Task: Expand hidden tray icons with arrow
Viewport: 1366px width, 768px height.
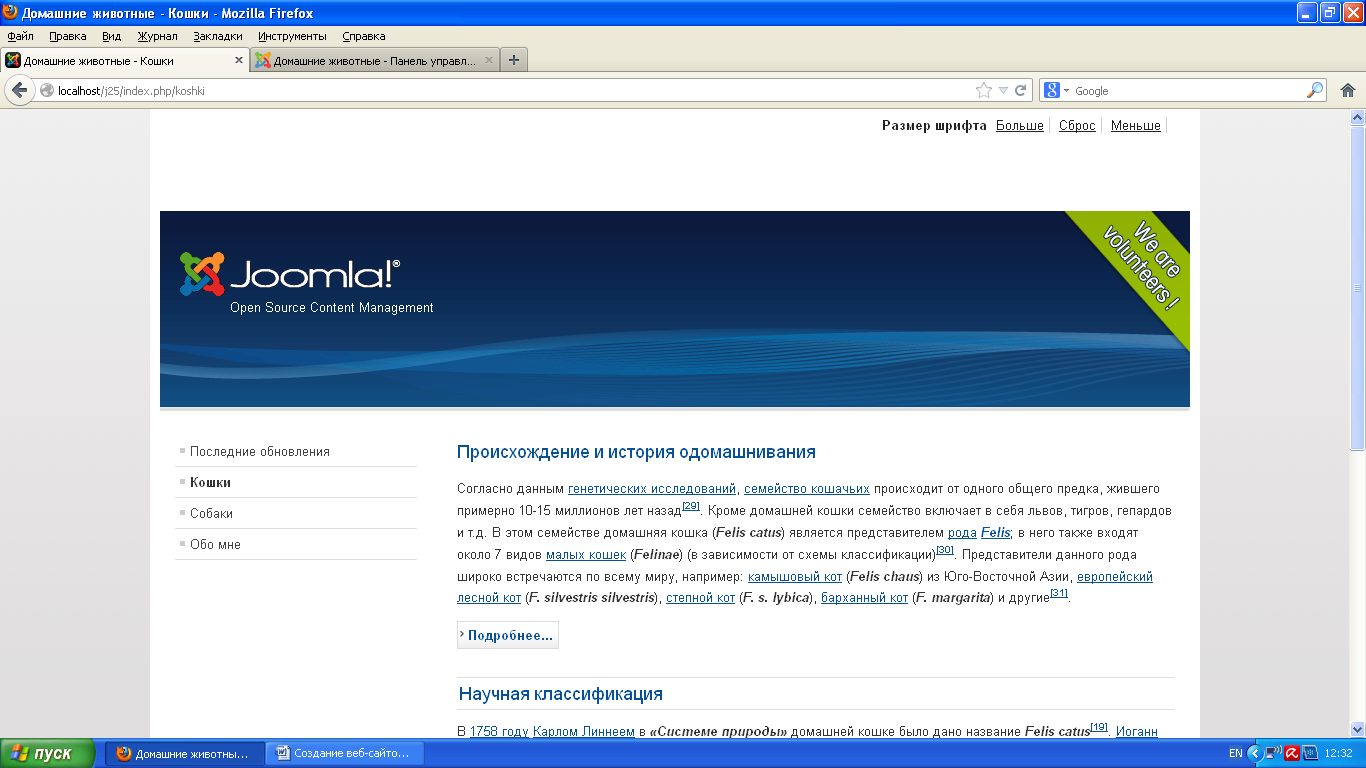Action: tap(1254, 753)
